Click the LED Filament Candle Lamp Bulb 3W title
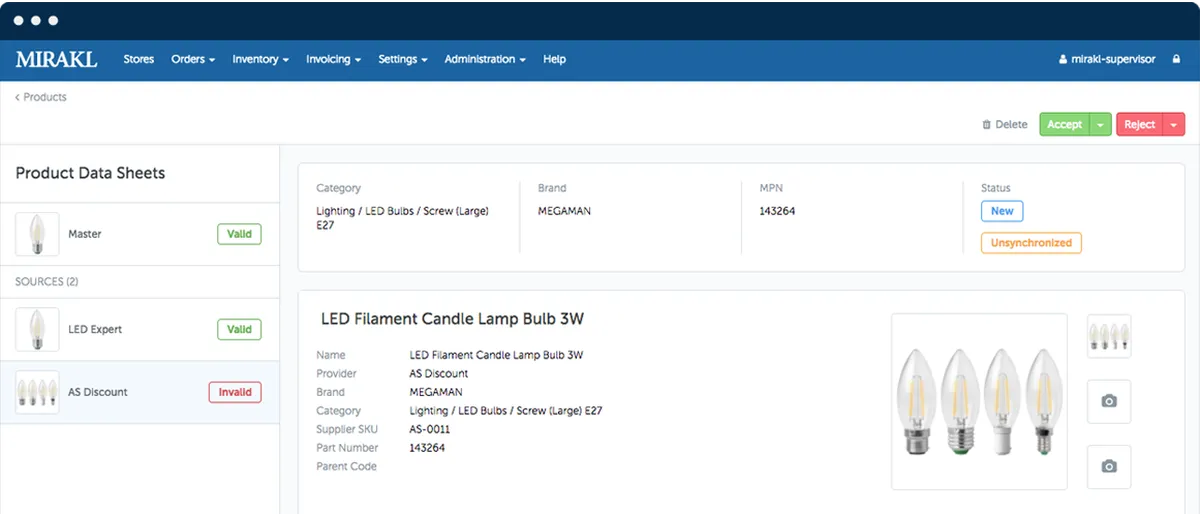 pos(452,319)
